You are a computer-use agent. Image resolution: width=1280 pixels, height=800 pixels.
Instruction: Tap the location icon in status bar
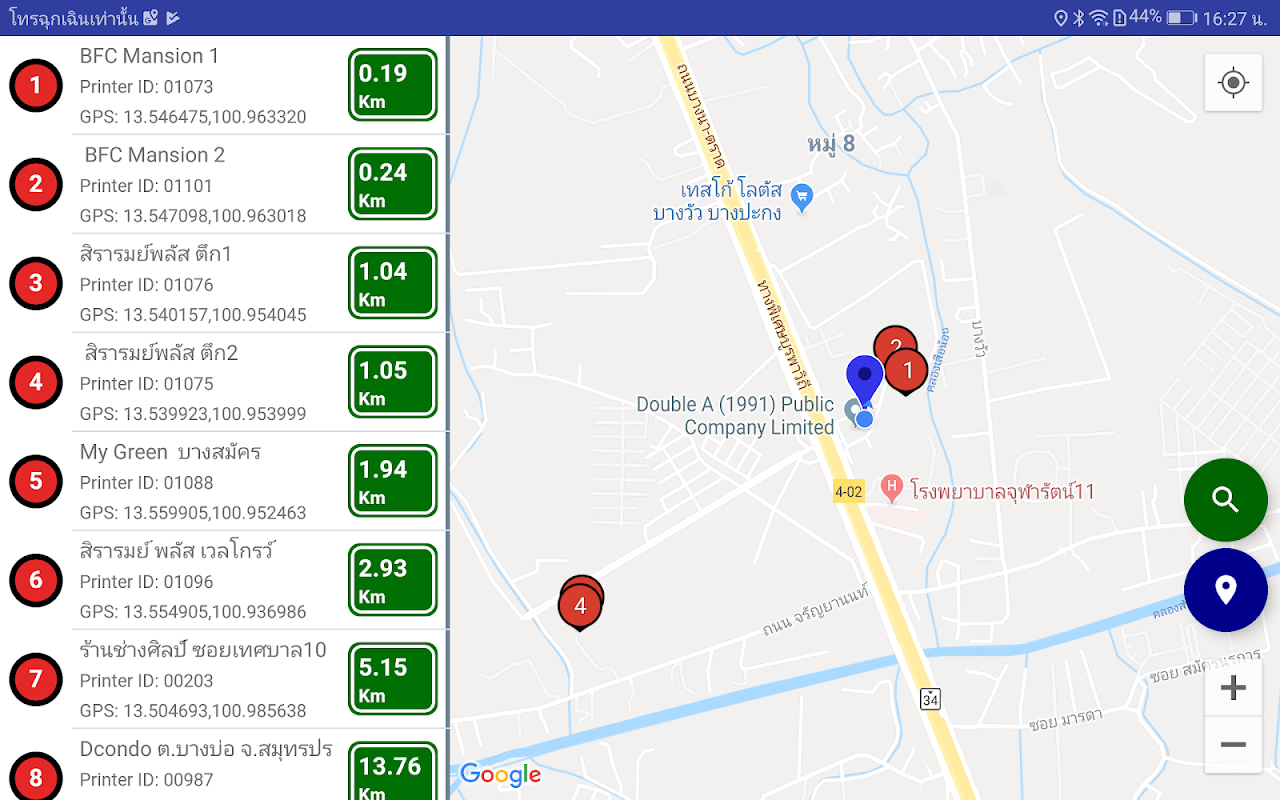[x=1061, y=18]
